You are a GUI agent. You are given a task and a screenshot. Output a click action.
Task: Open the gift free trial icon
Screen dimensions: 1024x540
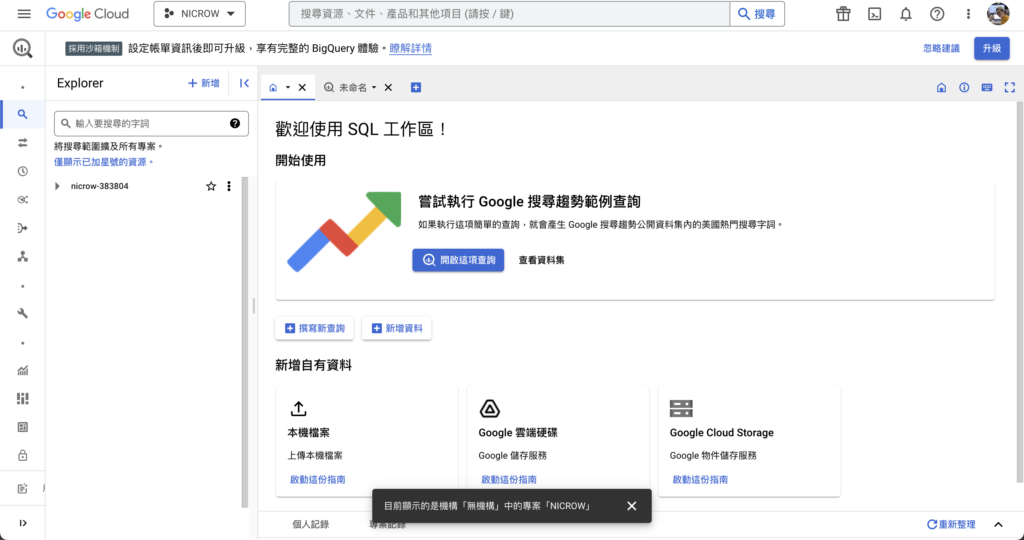coord(843,14)
